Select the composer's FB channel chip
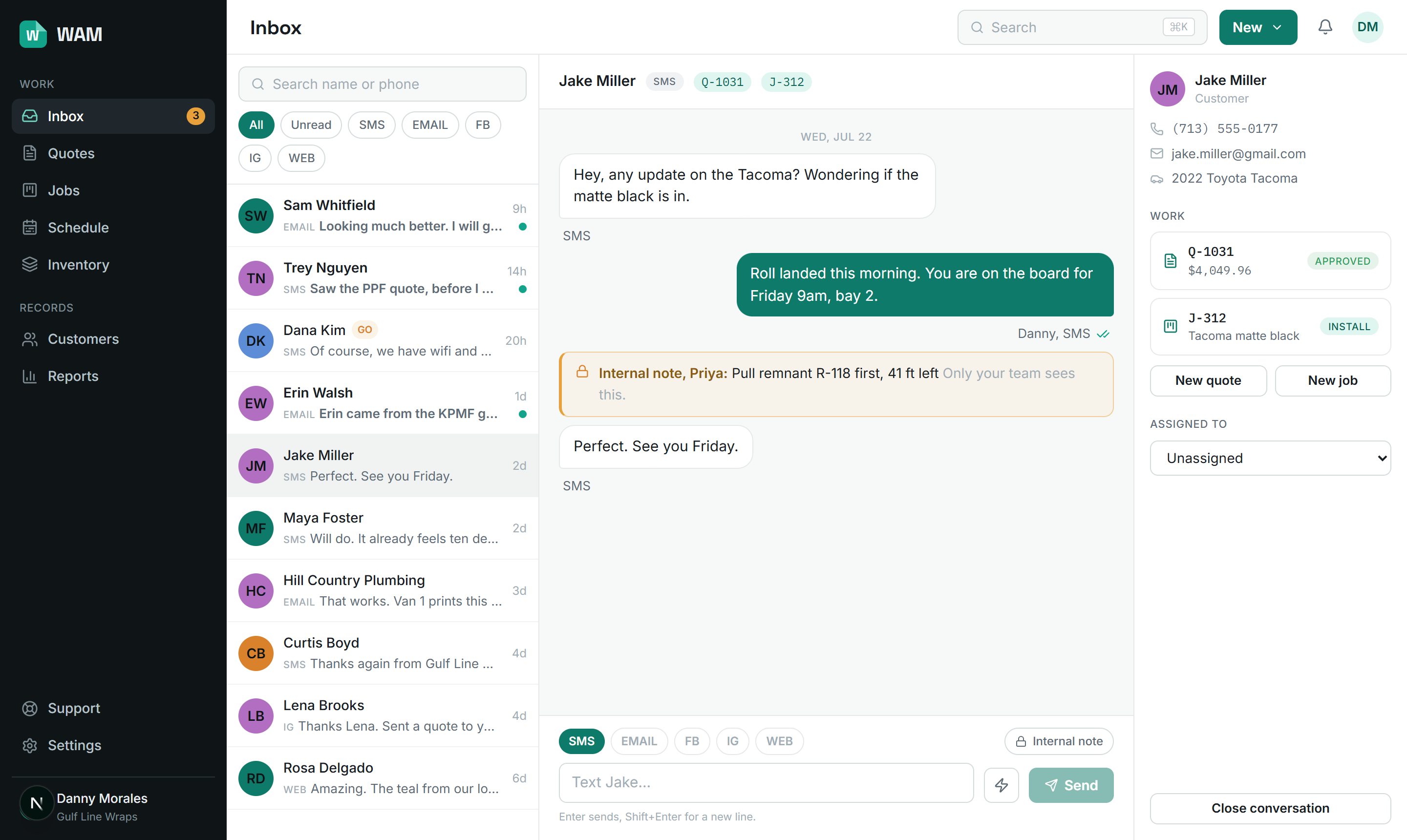 (691, 741)
